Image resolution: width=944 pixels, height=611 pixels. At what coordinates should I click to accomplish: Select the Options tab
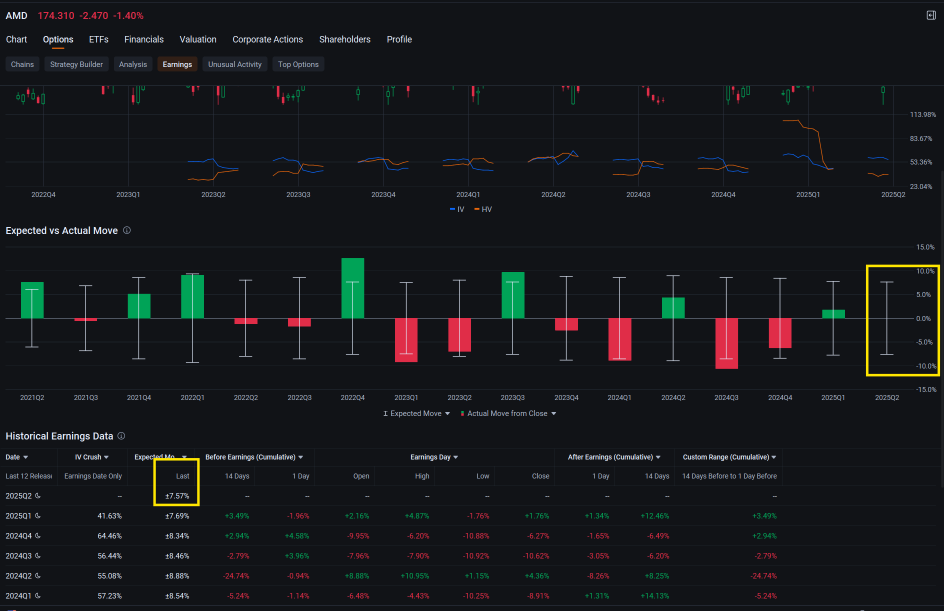58,39
